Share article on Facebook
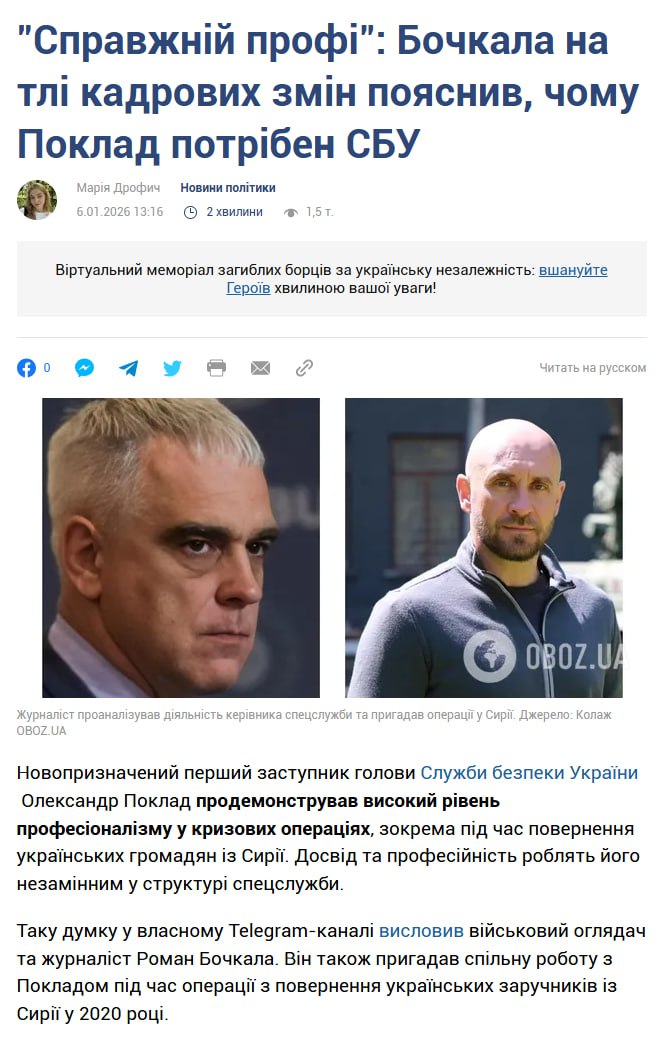The width and height of the screenshot is (658, 1038). pos(26,368)
